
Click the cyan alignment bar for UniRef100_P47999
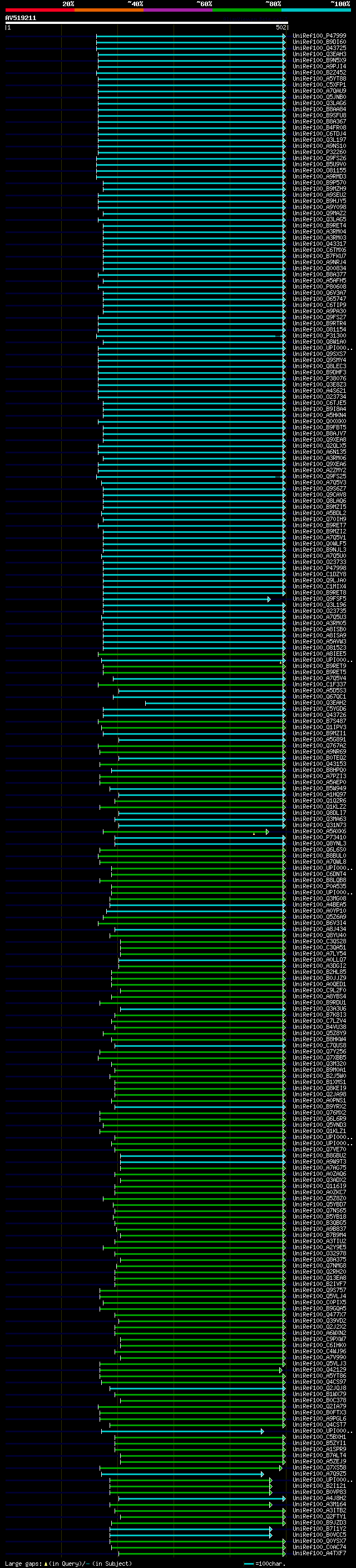point(190,36)
